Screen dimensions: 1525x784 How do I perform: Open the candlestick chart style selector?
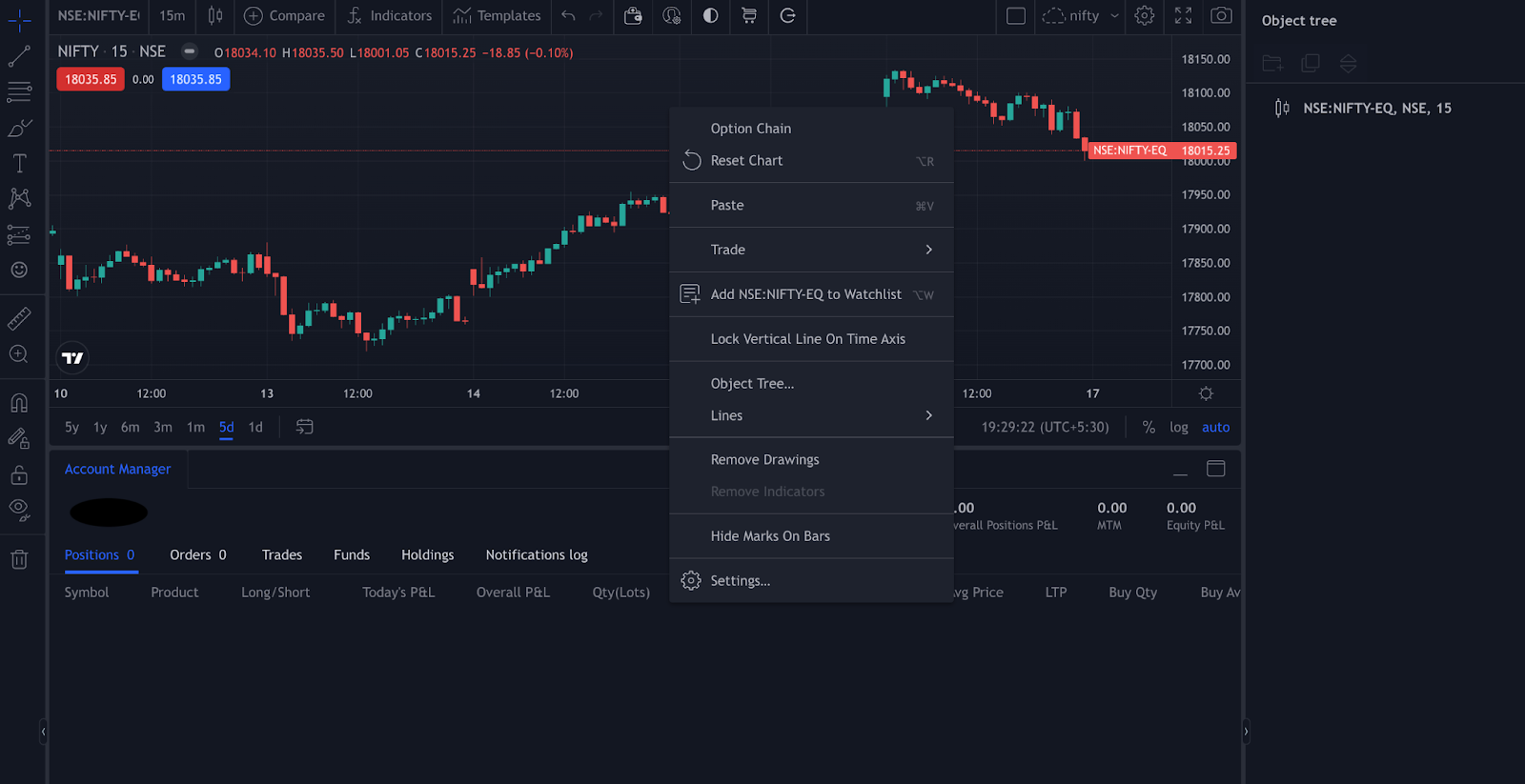215,15
